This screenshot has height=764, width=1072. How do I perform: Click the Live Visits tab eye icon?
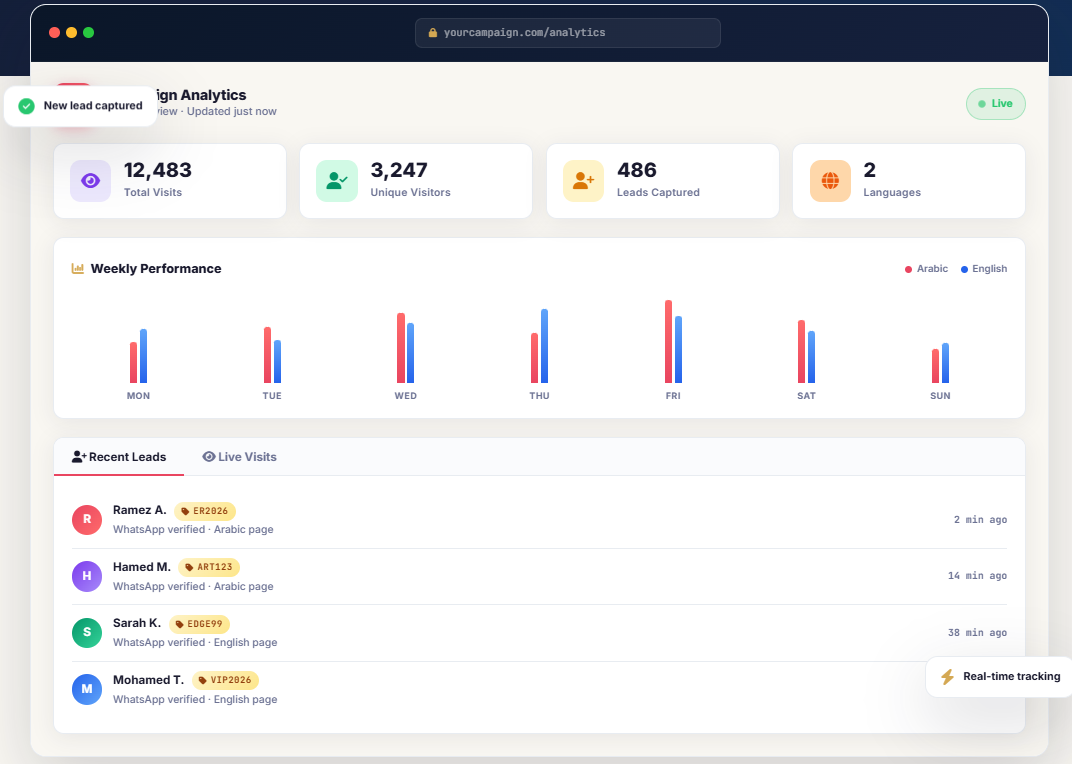(209, 457)
